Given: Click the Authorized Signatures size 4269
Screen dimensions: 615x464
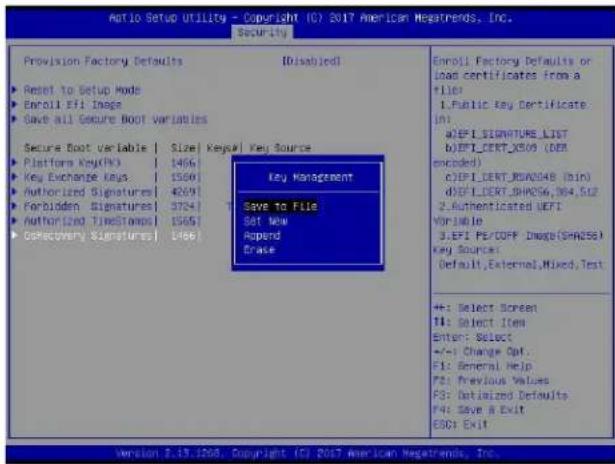Looking at the screenshot, I should pyautogui.click(x=183, y=192).
